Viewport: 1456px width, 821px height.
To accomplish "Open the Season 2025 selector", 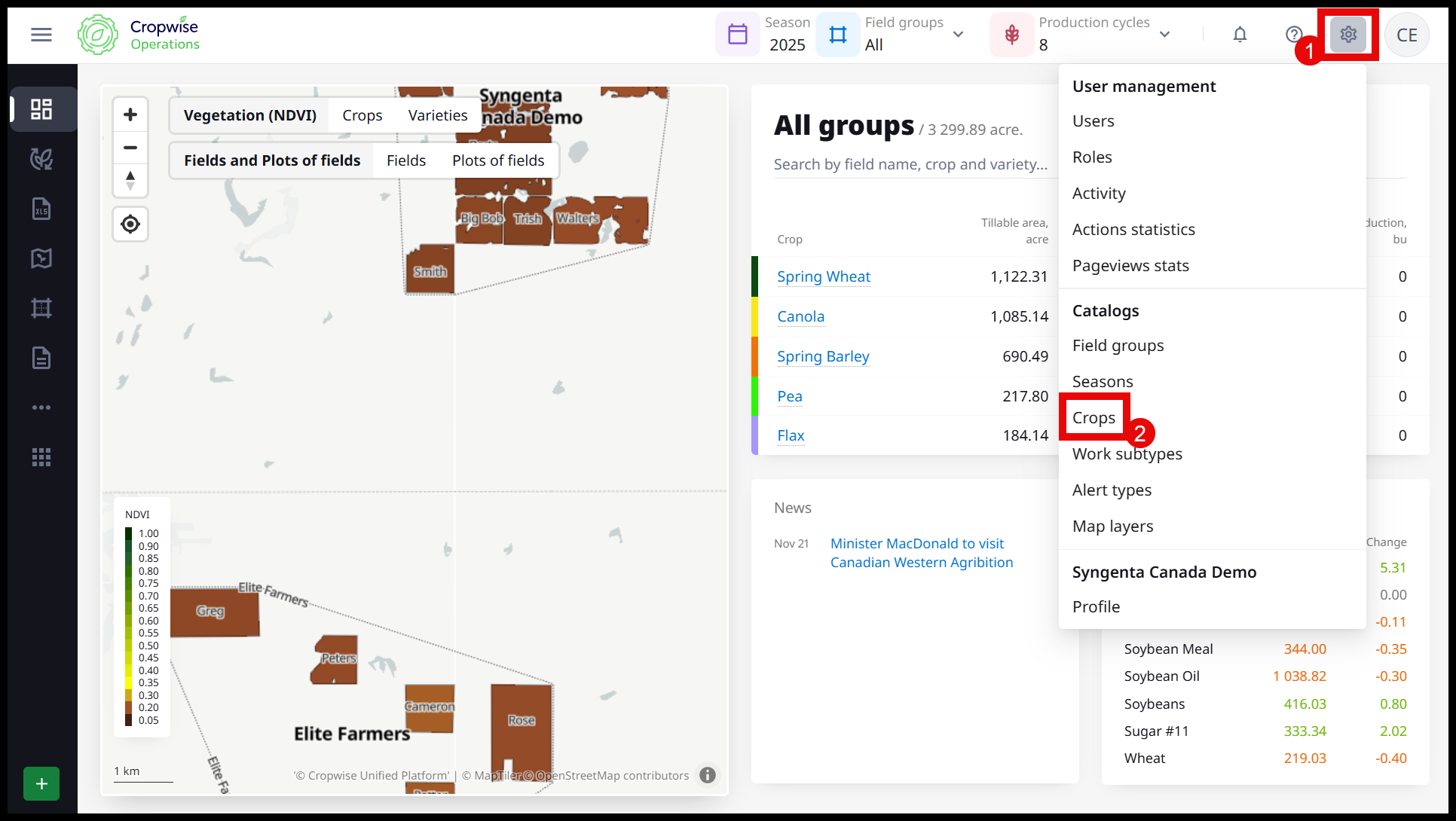I will (765, 35).
